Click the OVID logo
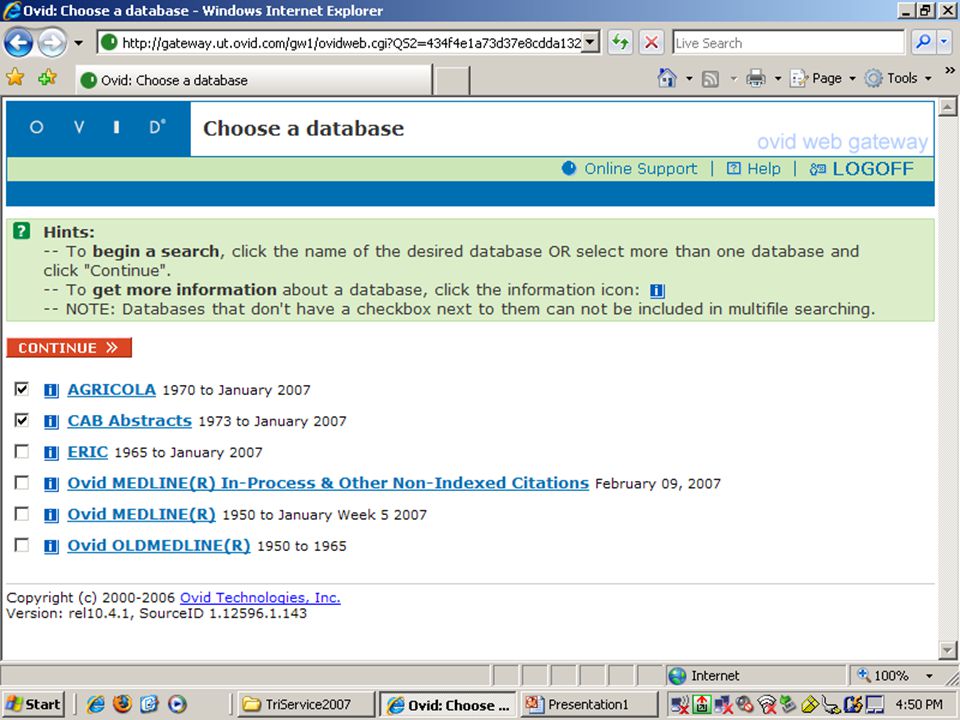The image size is (960, 720). [x=98, y=127]
